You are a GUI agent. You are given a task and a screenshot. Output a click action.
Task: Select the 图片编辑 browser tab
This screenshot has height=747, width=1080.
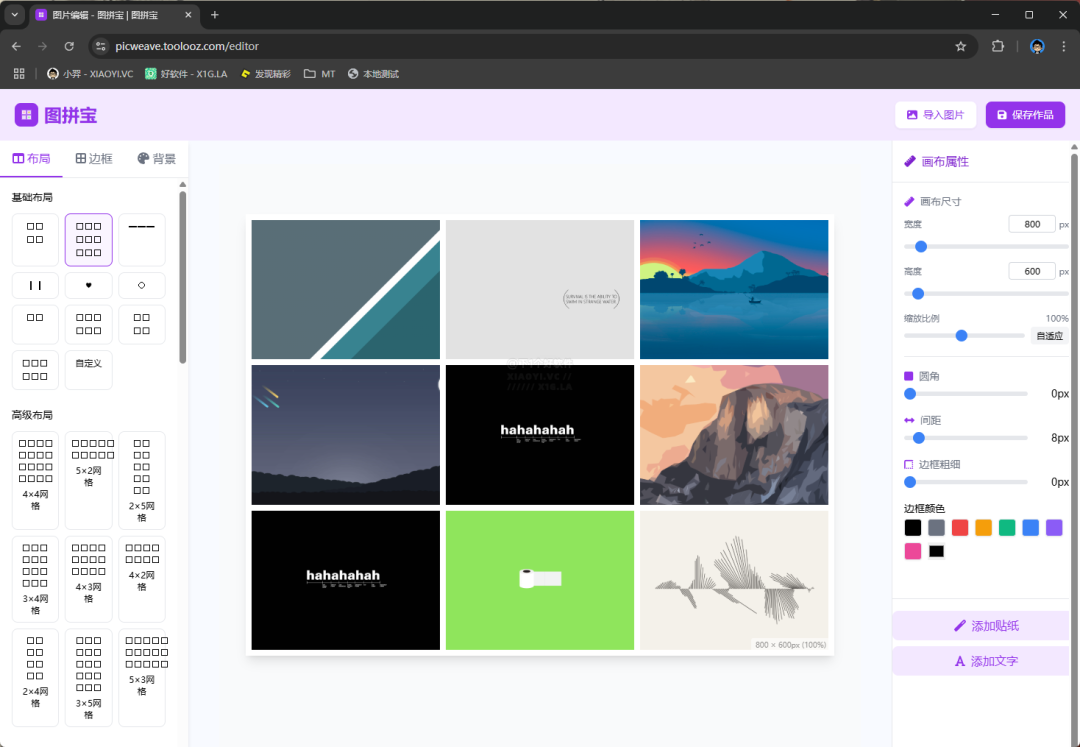(114, 14)
